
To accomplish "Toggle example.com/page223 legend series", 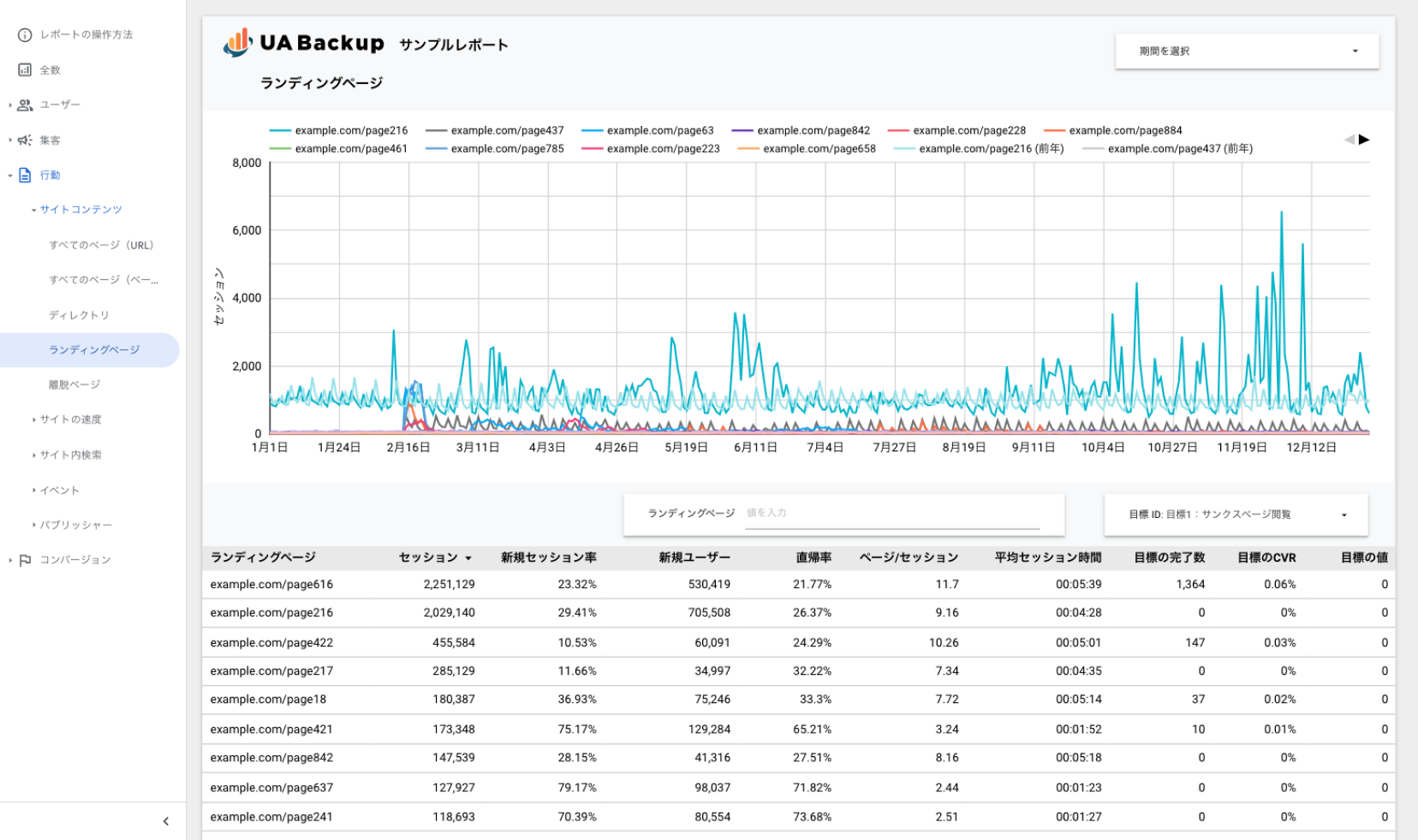I will pos(651,149).
